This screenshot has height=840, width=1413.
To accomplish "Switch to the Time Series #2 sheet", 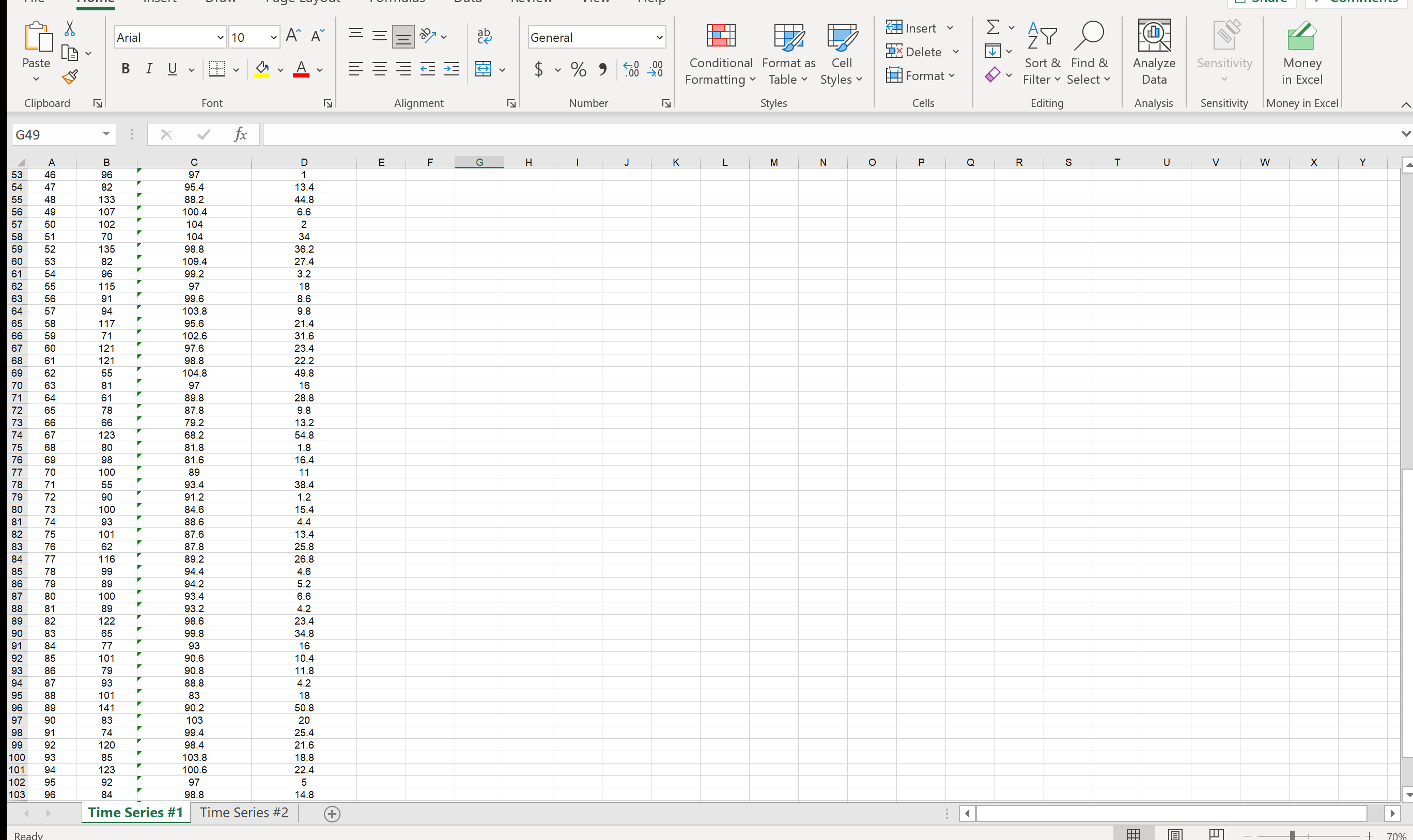I will tap(243, 812).
